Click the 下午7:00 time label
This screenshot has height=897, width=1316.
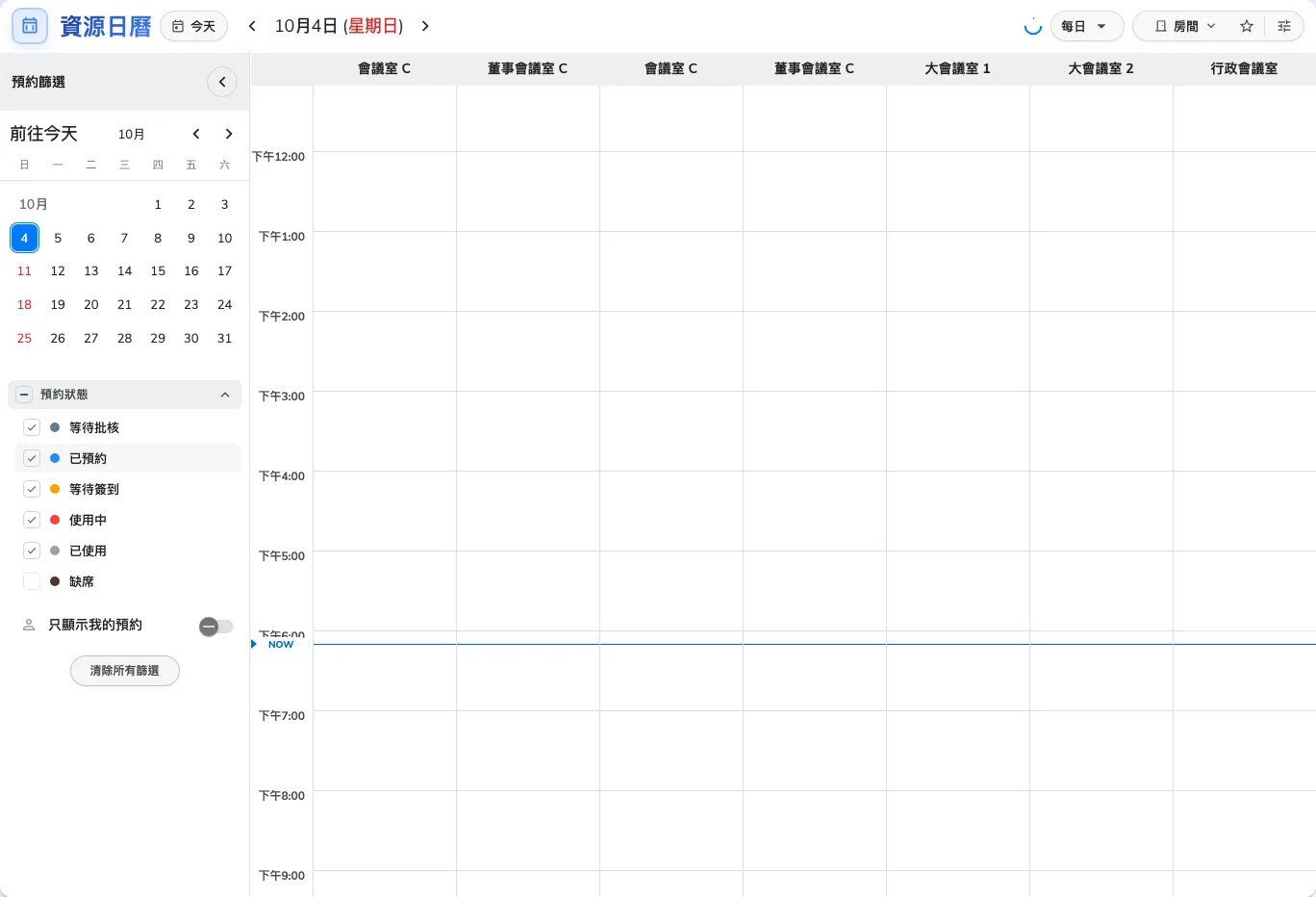tap(282, 716)
